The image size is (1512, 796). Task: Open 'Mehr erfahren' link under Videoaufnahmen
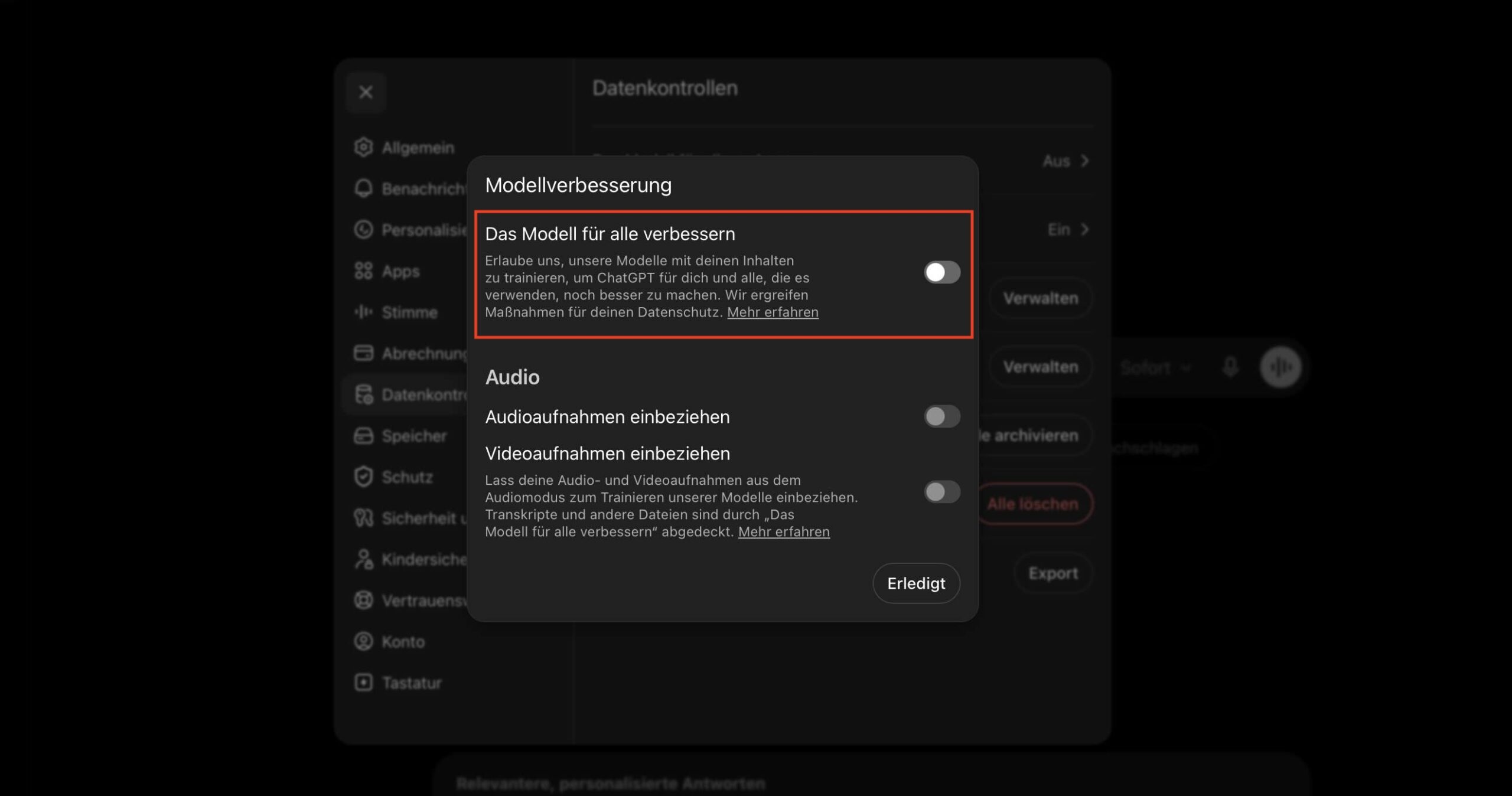coord(784,531)
